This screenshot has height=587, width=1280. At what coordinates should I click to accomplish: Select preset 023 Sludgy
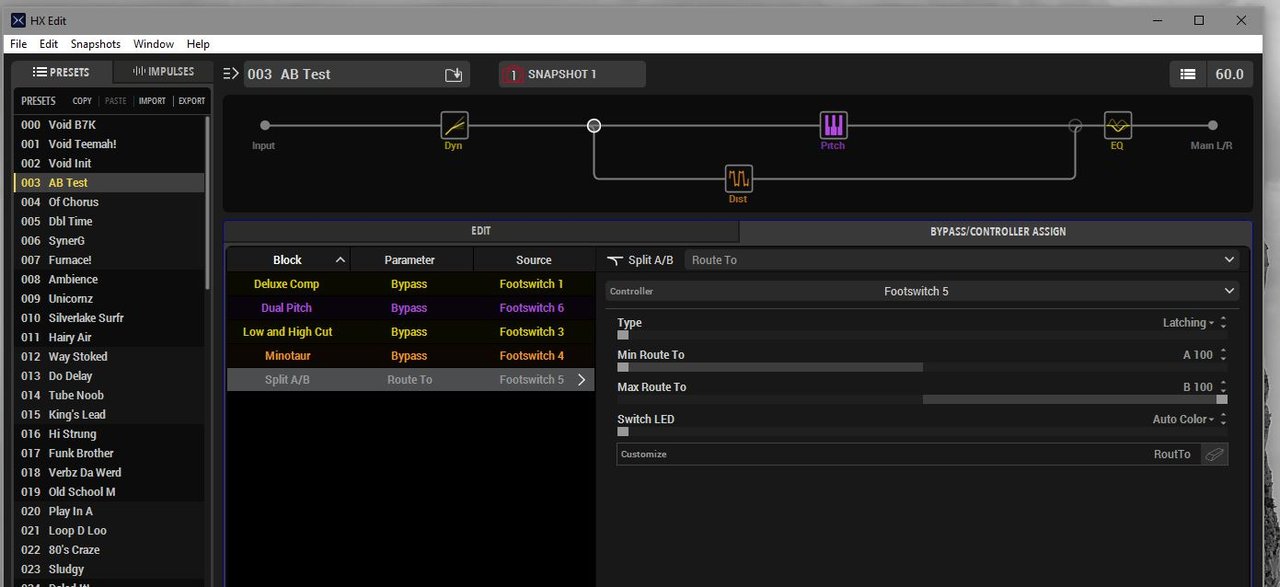109,569
